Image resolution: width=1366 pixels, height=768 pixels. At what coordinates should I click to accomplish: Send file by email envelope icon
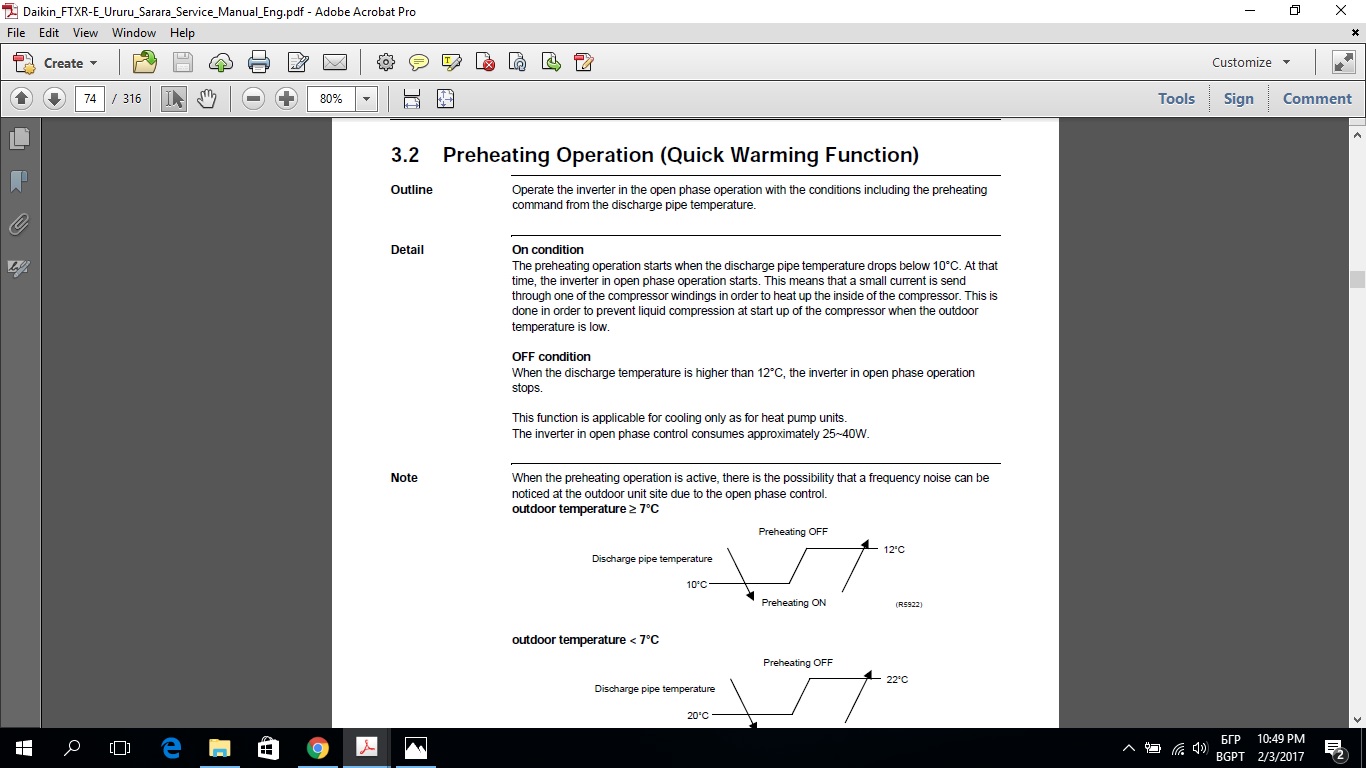pos(335,62)
